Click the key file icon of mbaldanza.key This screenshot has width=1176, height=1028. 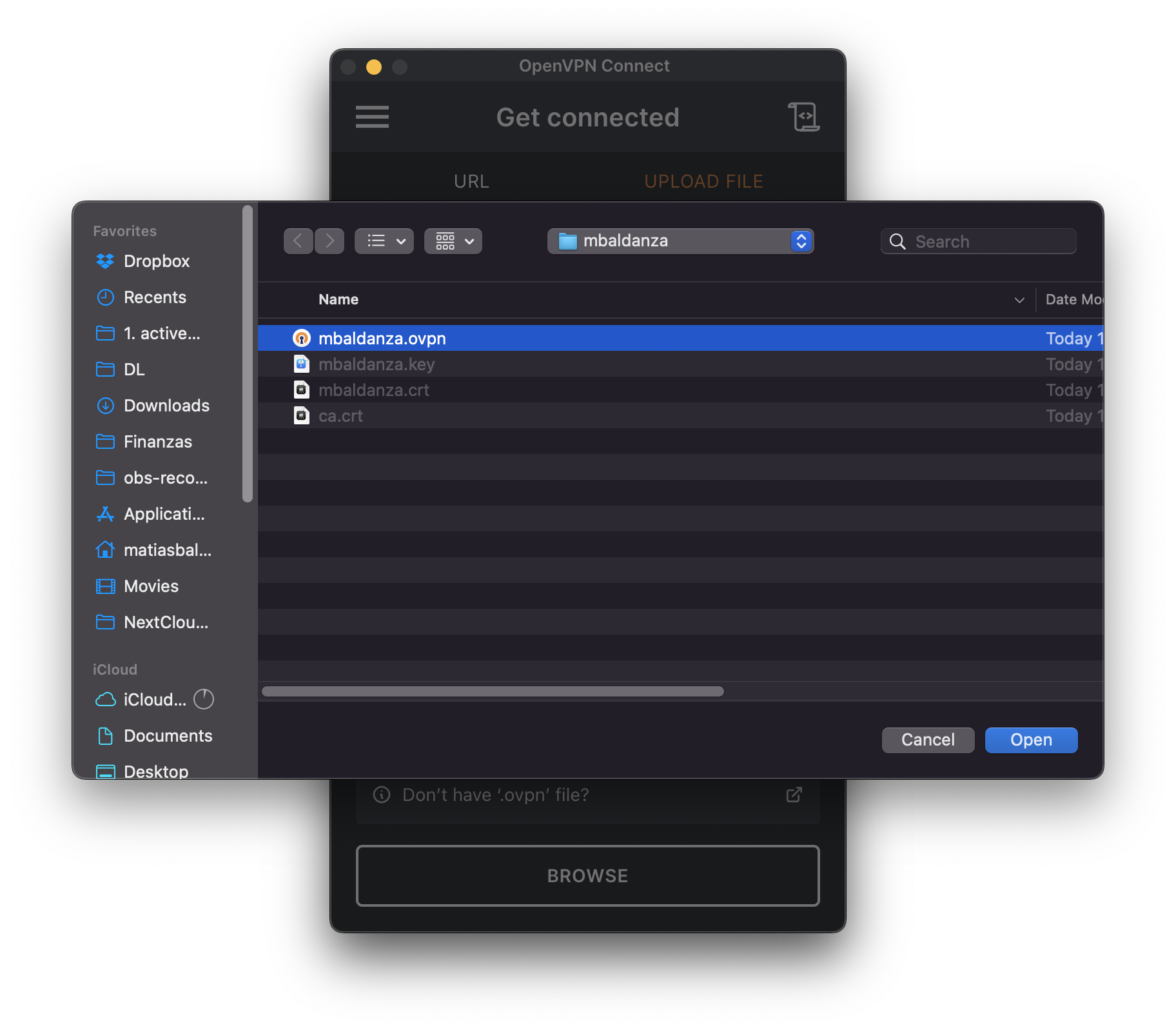coord(301,364)
